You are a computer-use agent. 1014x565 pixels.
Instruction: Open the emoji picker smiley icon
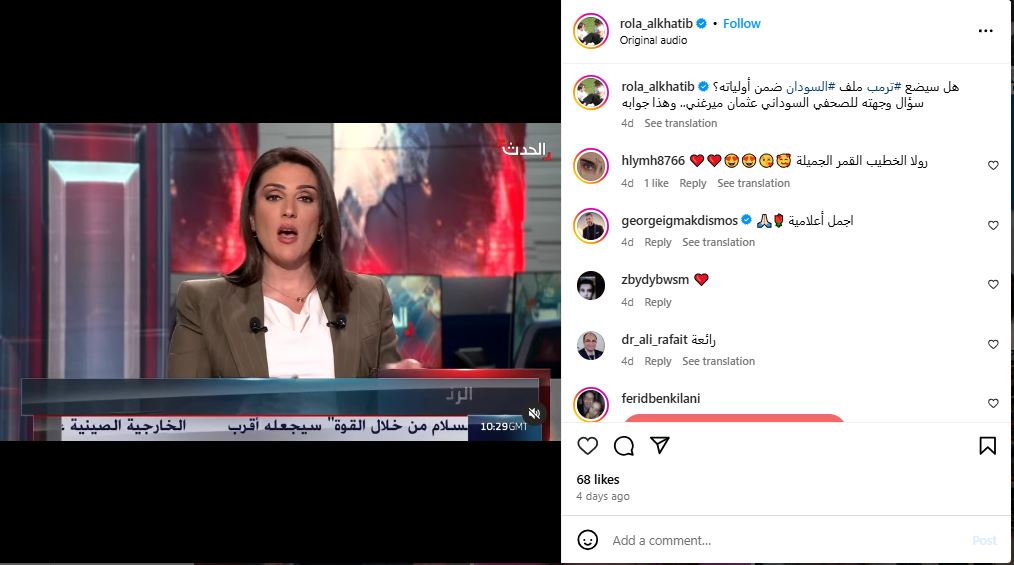587,540
